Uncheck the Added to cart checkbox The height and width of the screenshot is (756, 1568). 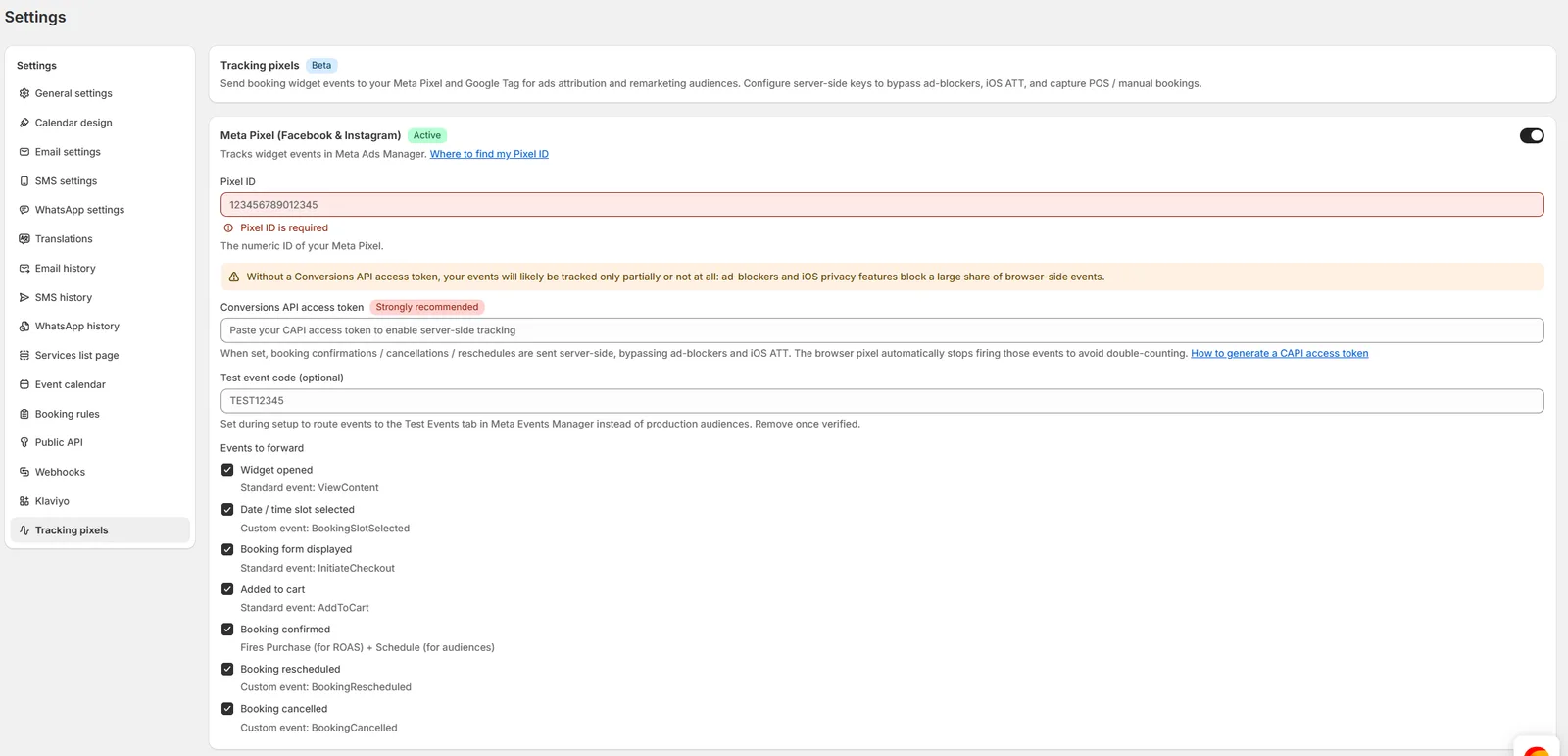point(227,589)
